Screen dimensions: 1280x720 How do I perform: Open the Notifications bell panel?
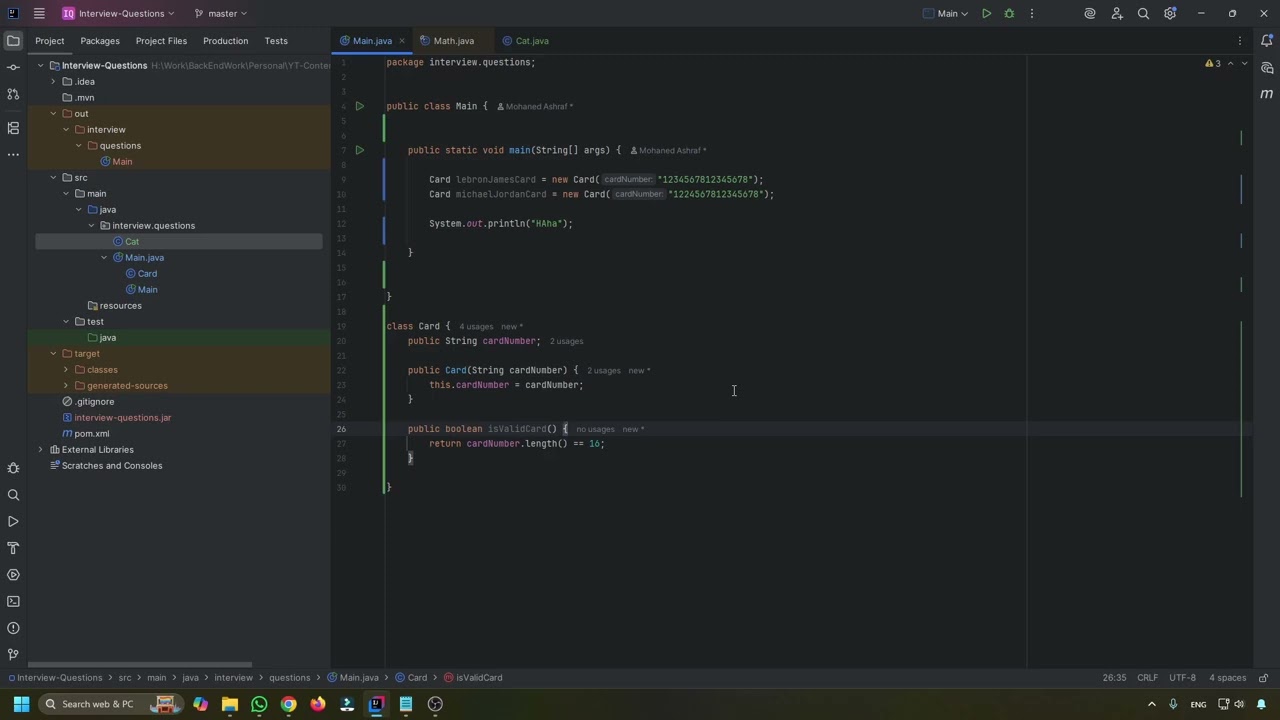pyautogui.click(x=1266, y=41)
